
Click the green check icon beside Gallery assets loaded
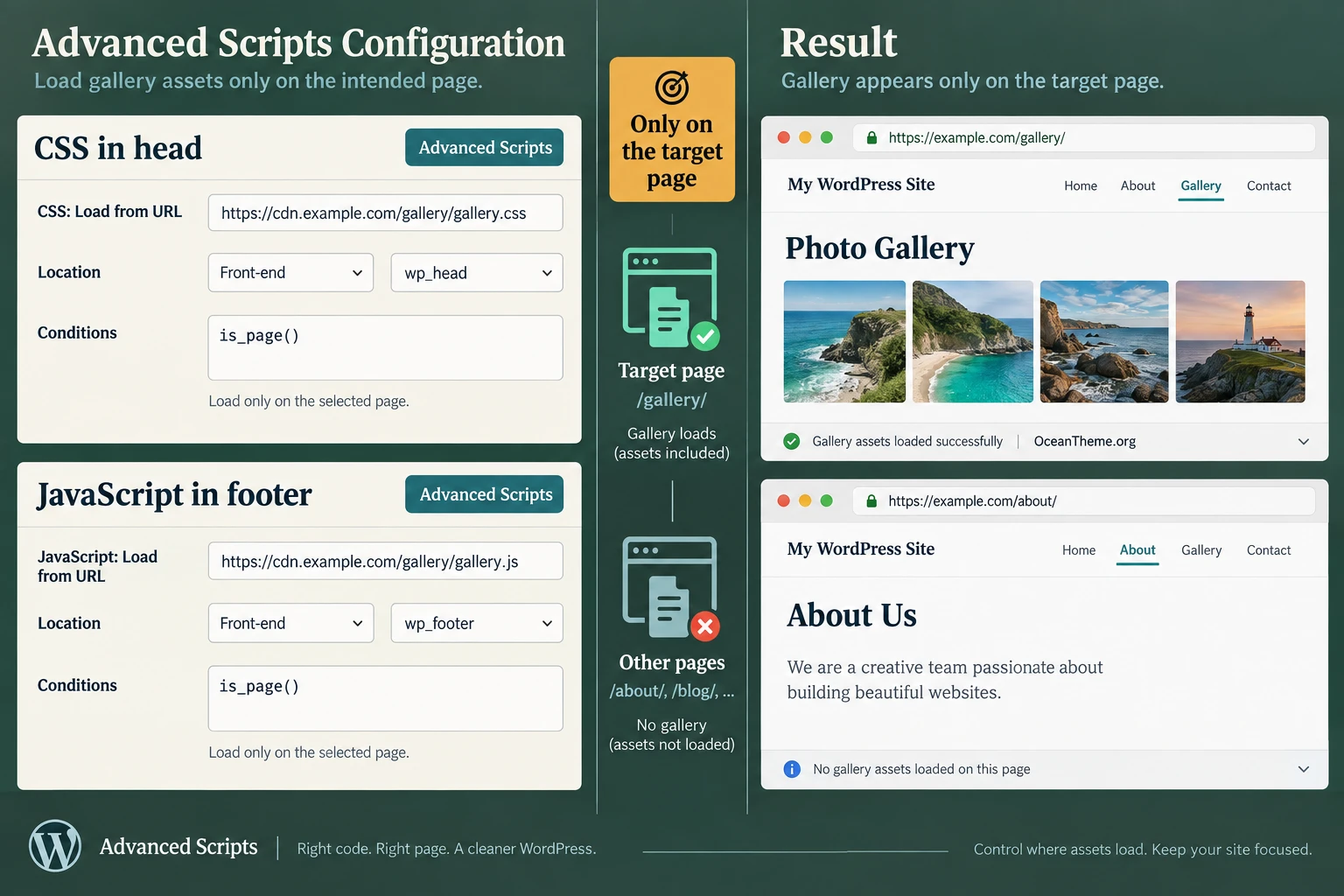tap(792, 441)
